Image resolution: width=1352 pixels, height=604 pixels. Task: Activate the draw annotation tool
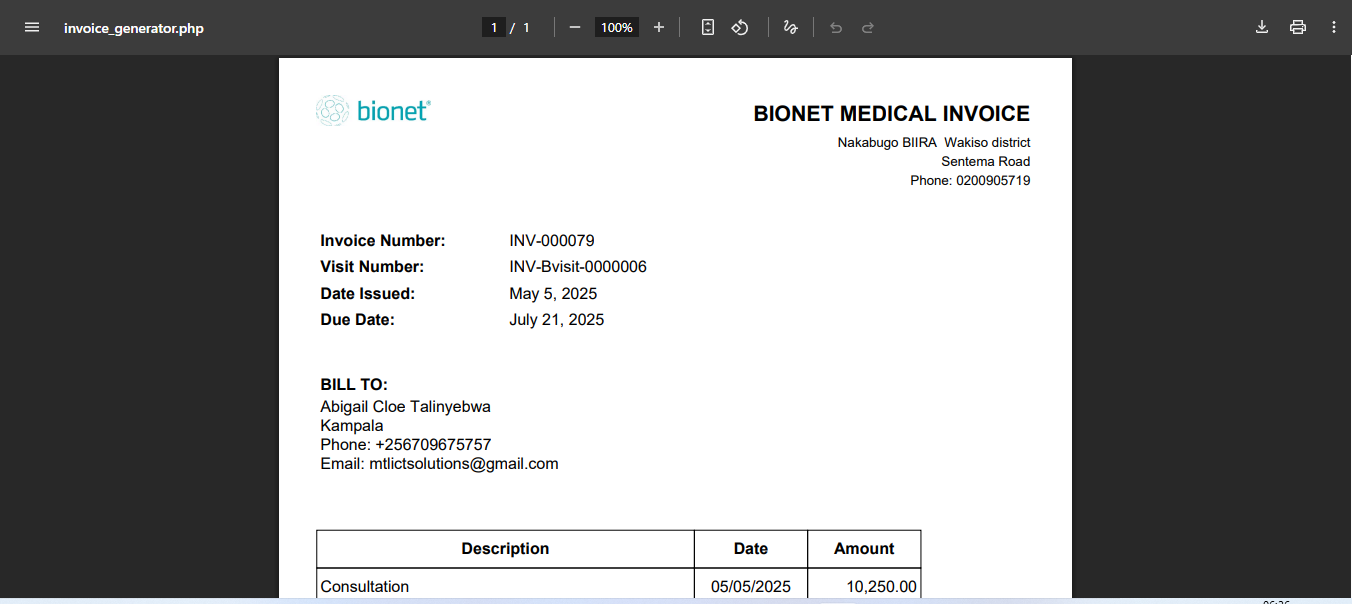(x=791, y=27)
